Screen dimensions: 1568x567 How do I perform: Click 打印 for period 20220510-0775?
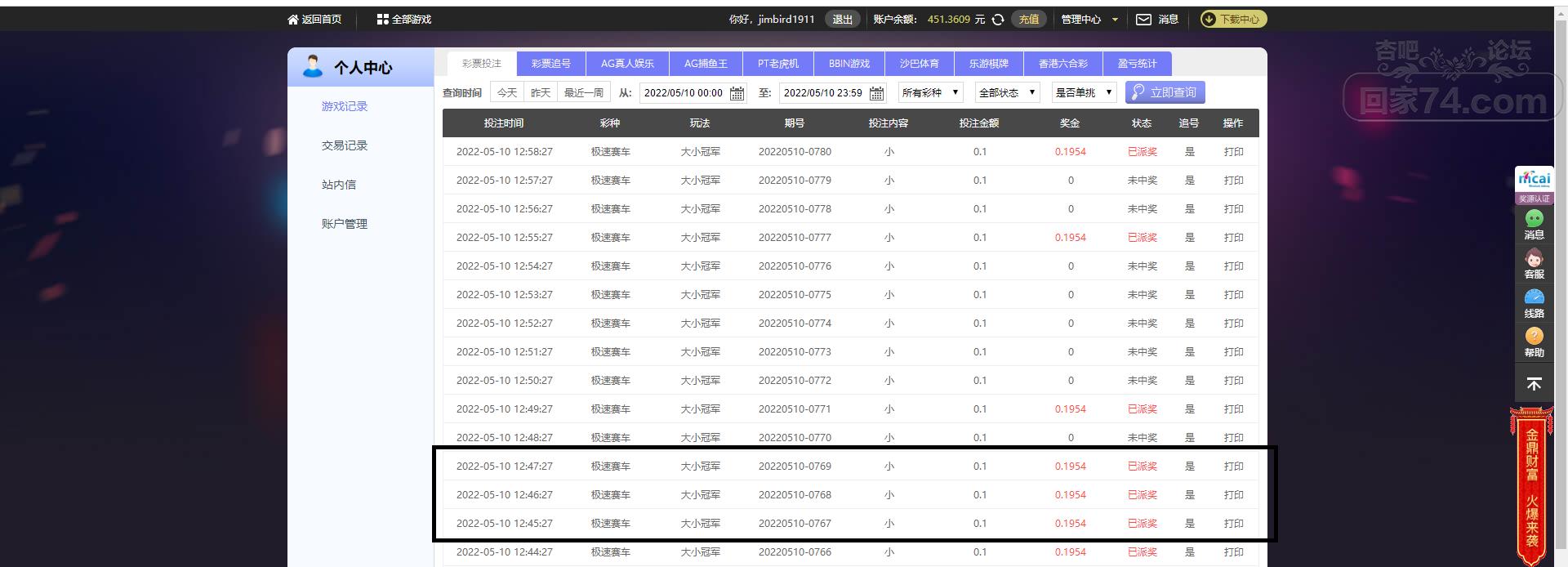pyautogui.click(x=1233, y=295)
